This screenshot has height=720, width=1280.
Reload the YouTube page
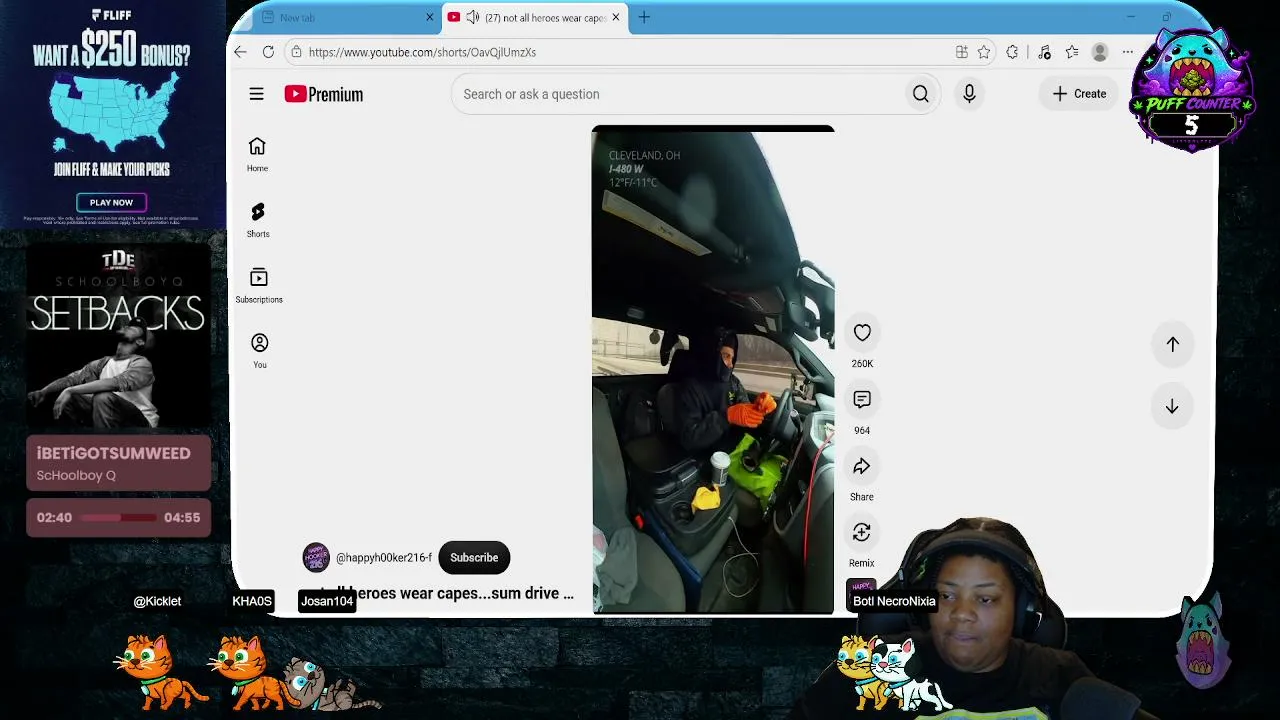pos(268,52)
